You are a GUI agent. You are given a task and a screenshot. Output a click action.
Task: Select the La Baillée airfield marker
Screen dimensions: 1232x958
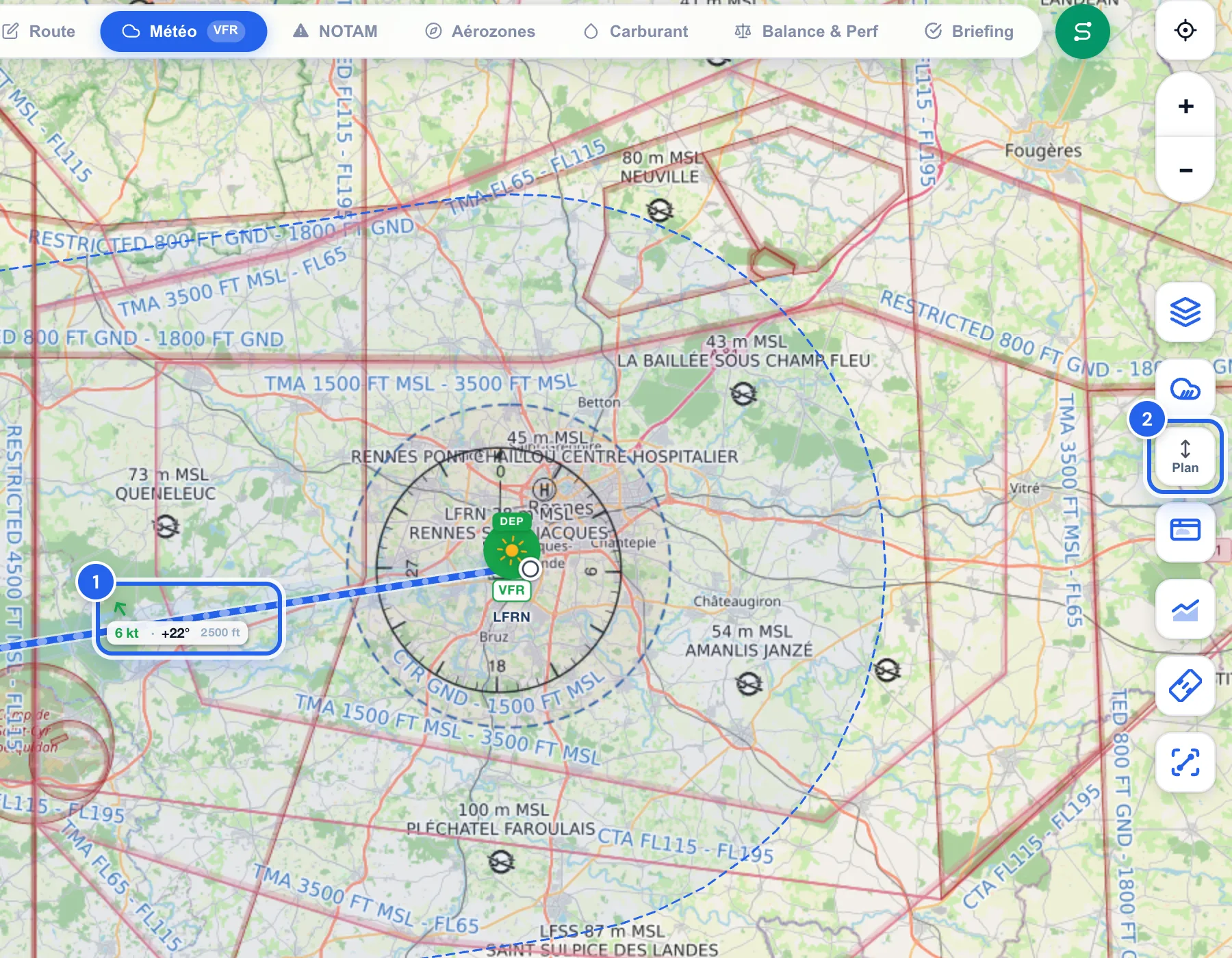click(743, 393)
